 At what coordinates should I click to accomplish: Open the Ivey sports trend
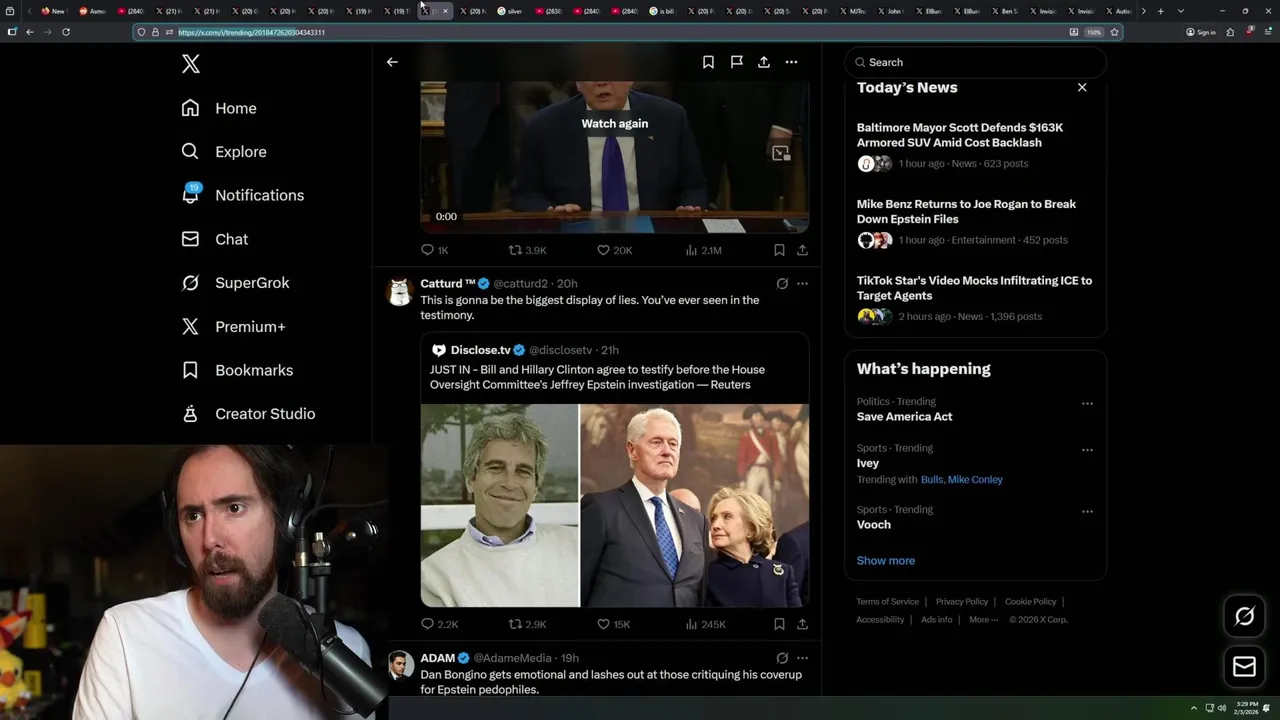[x=868, y=463]
